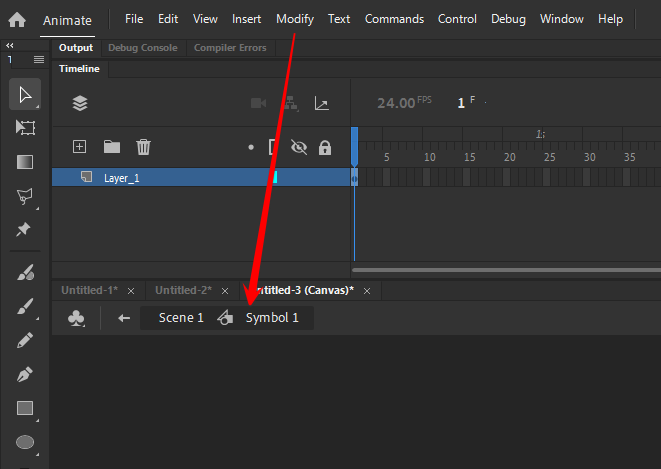Close the Untitled-2 document tab
The image size is (661, 469).
click(x=225, y=291)
